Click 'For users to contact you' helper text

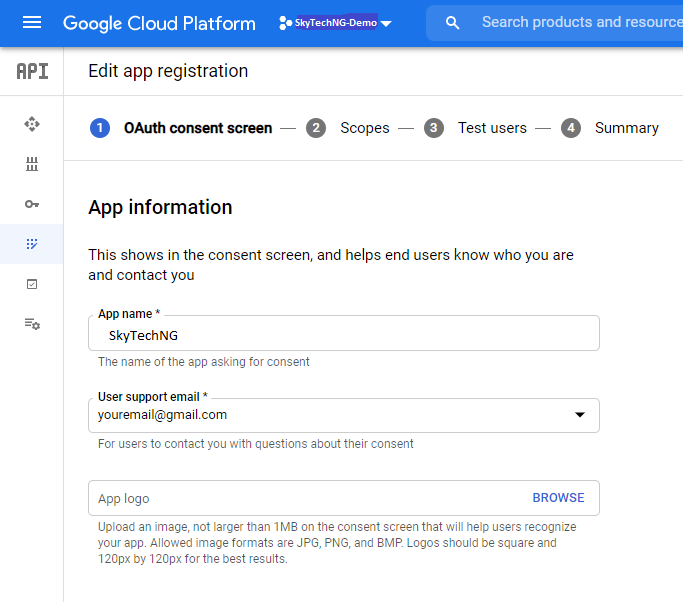256,444
